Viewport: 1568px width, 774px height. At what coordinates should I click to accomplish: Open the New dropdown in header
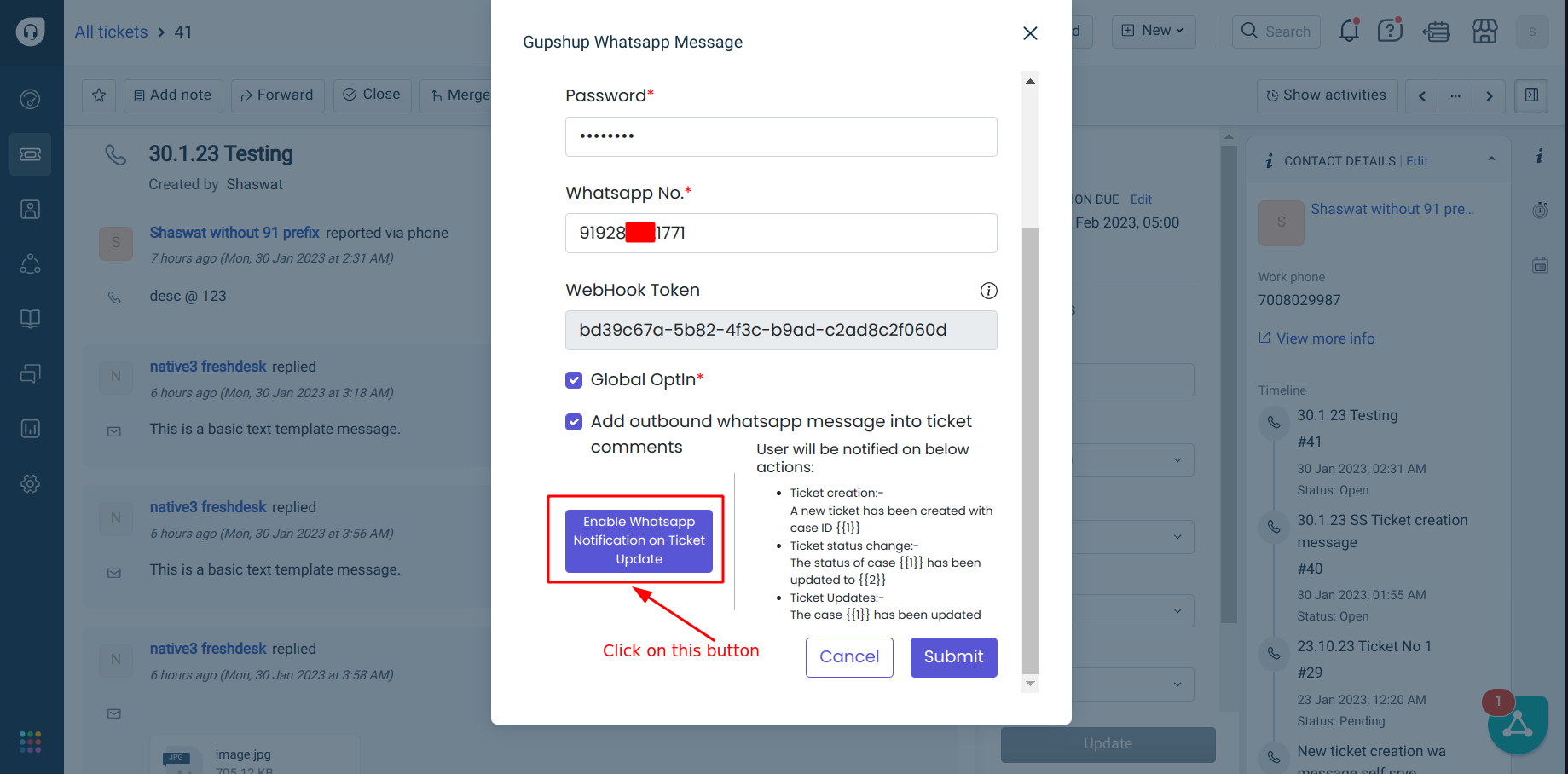coord(1154,32)
